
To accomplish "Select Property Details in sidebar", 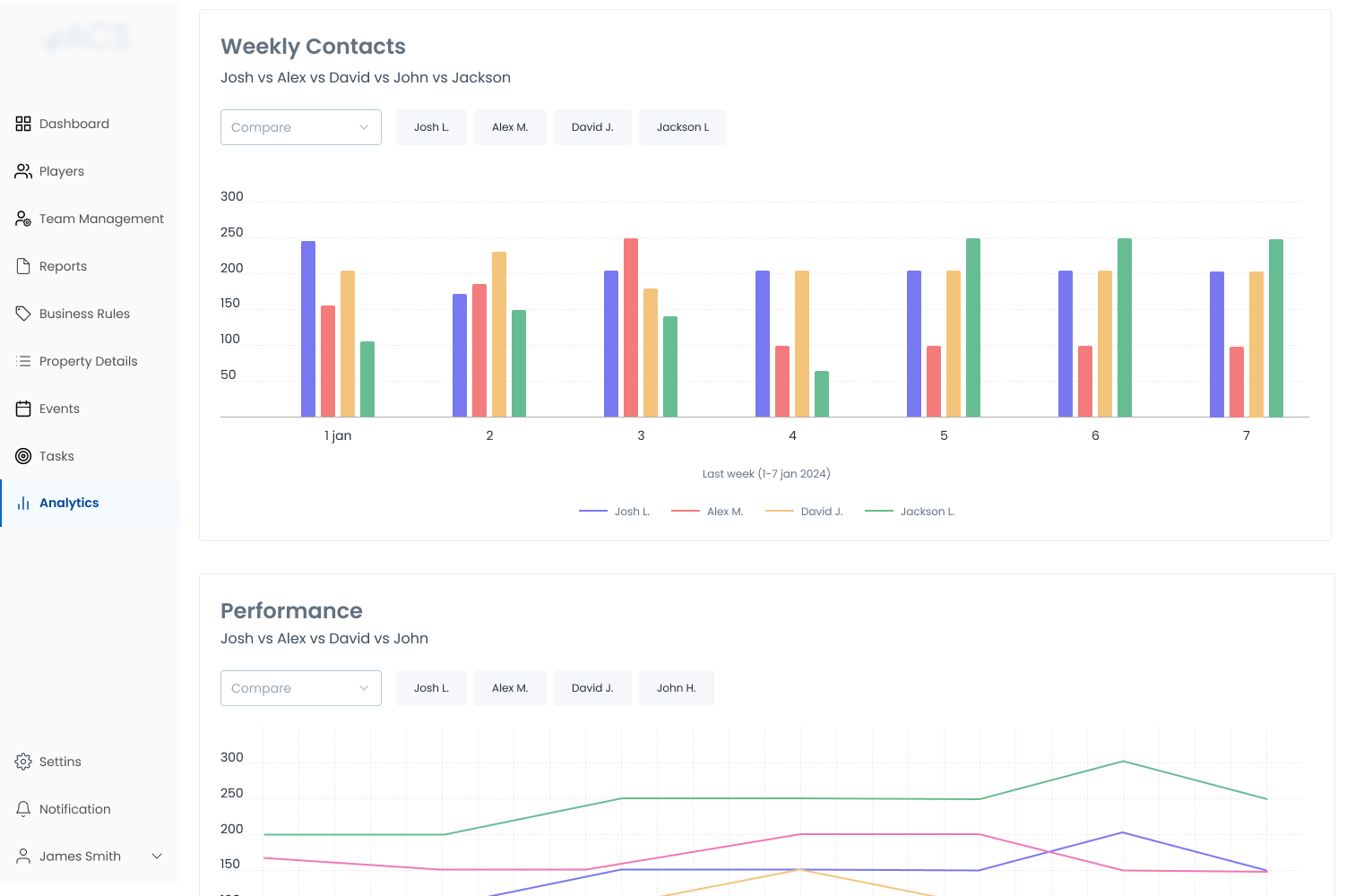I will pos(90,361).
